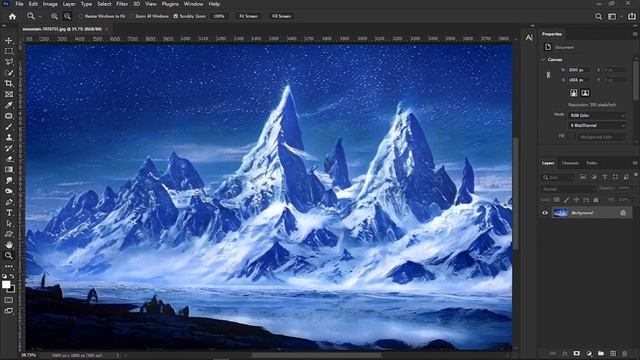640x360 pixels.
Task: Toggle lock image pixels brush icon
Action: click(x=566, y=200)
